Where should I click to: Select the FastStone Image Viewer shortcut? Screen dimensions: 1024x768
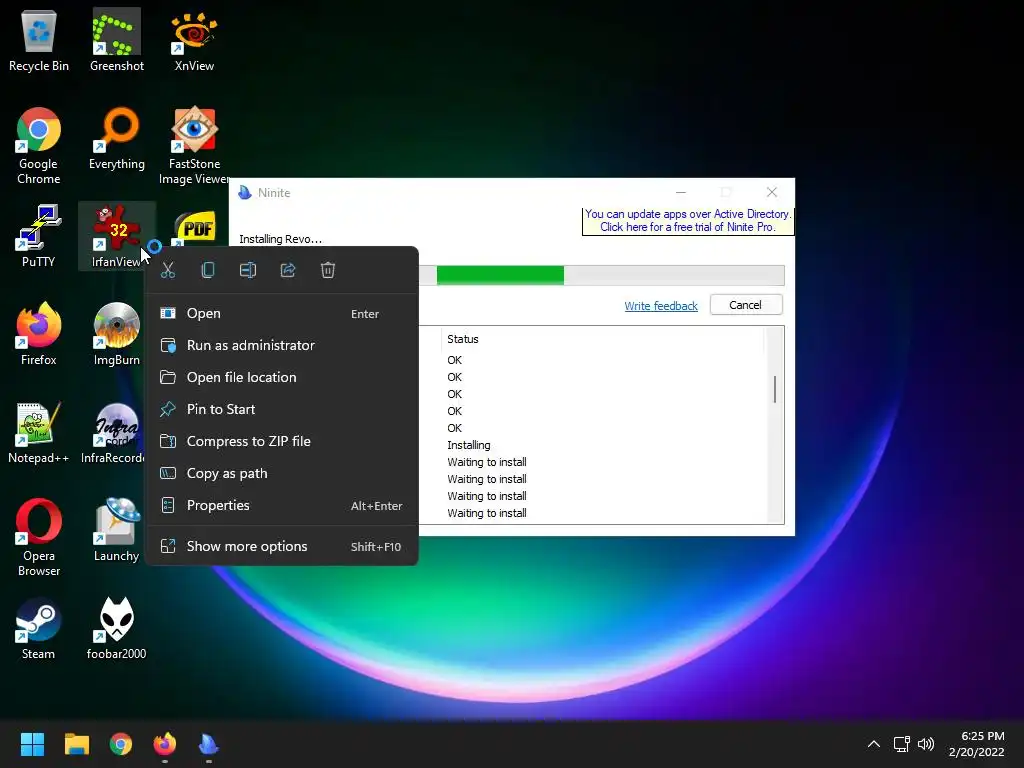click(194, 146)
